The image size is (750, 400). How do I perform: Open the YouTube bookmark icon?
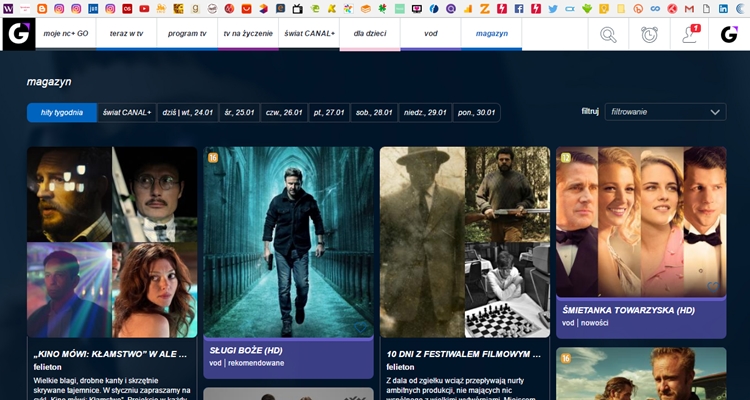click(x=144, y=8)
